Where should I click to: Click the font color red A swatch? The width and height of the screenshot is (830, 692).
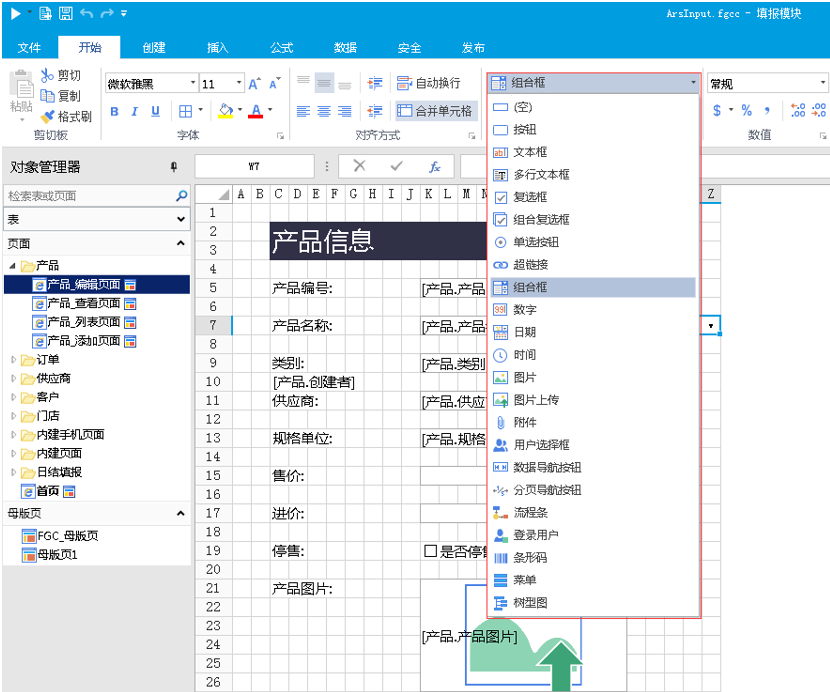tap(256, 111)
